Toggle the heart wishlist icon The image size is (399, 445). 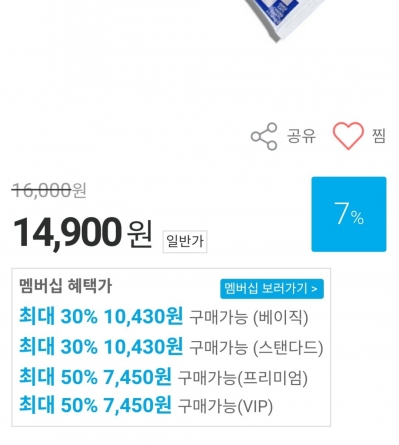coord(348,135)
